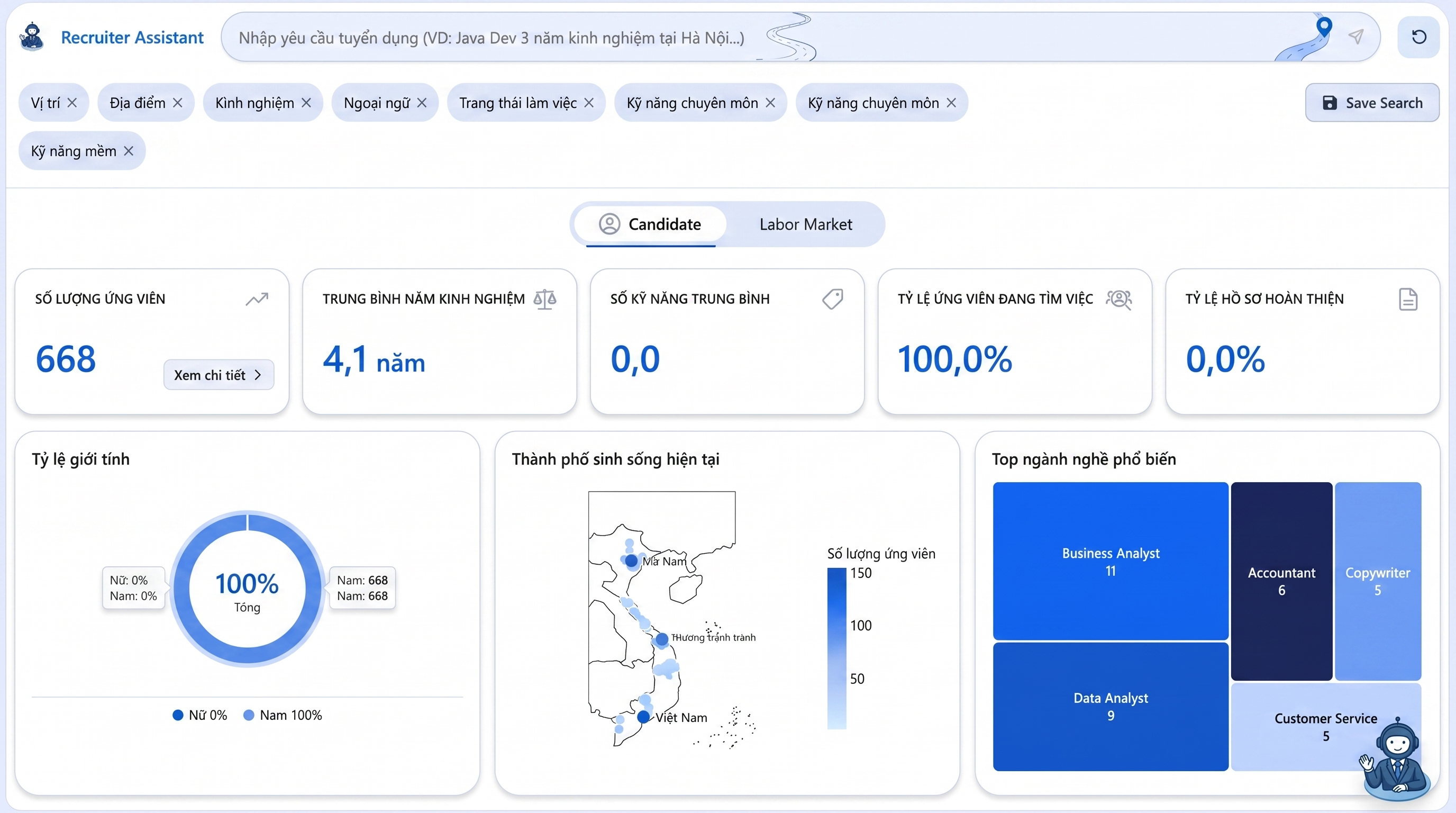This screenshot has height=813, width=1456.
Task: Click the Địa điểm filter chip label
Action: coord(138,103)
